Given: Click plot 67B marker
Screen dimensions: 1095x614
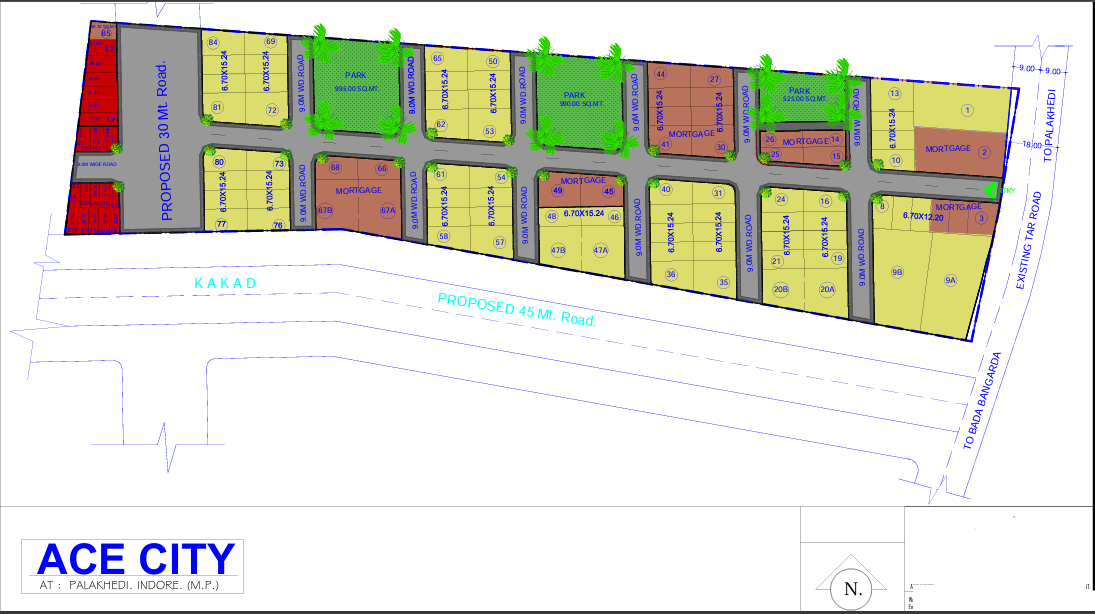Looking at the screenshot, I should coord(325,210).
